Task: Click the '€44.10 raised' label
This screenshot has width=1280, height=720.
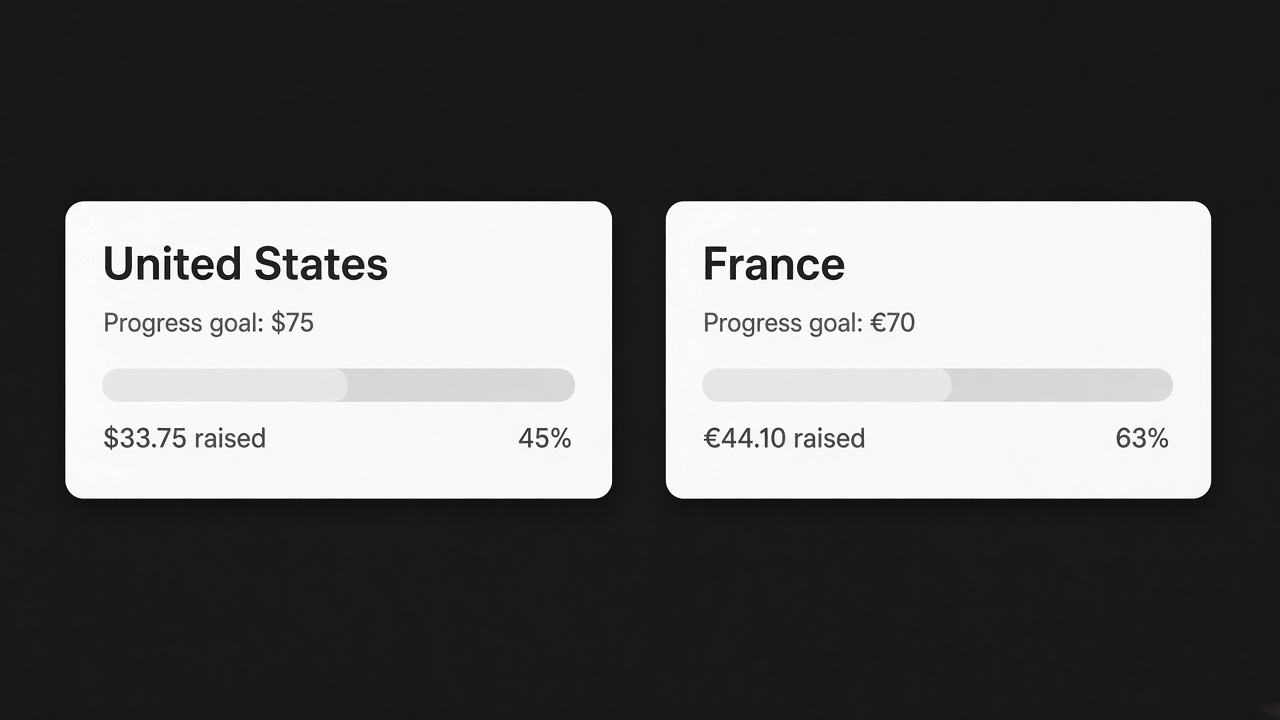Action: click(785, 438)
